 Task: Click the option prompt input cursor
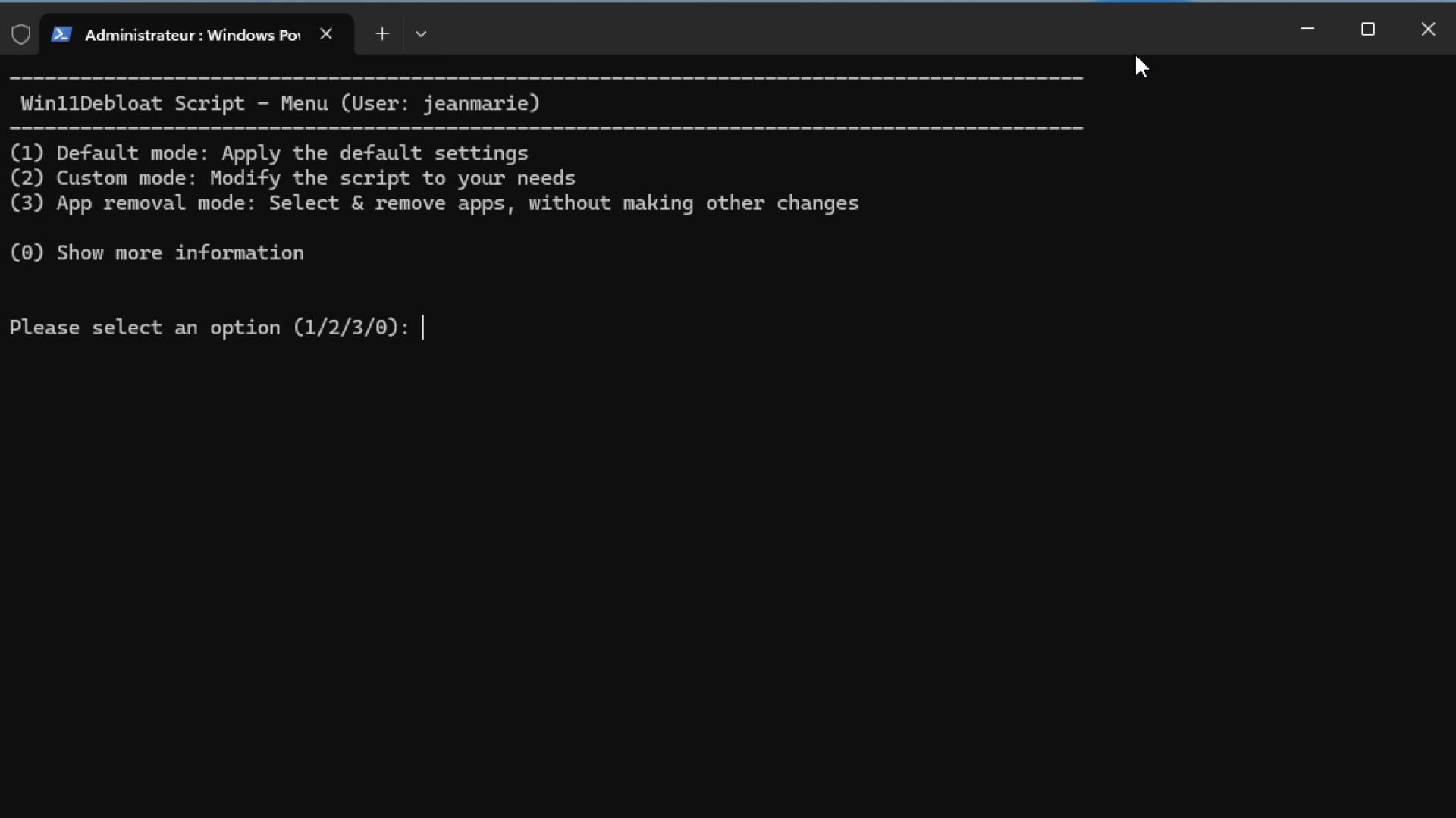(423, 328)
